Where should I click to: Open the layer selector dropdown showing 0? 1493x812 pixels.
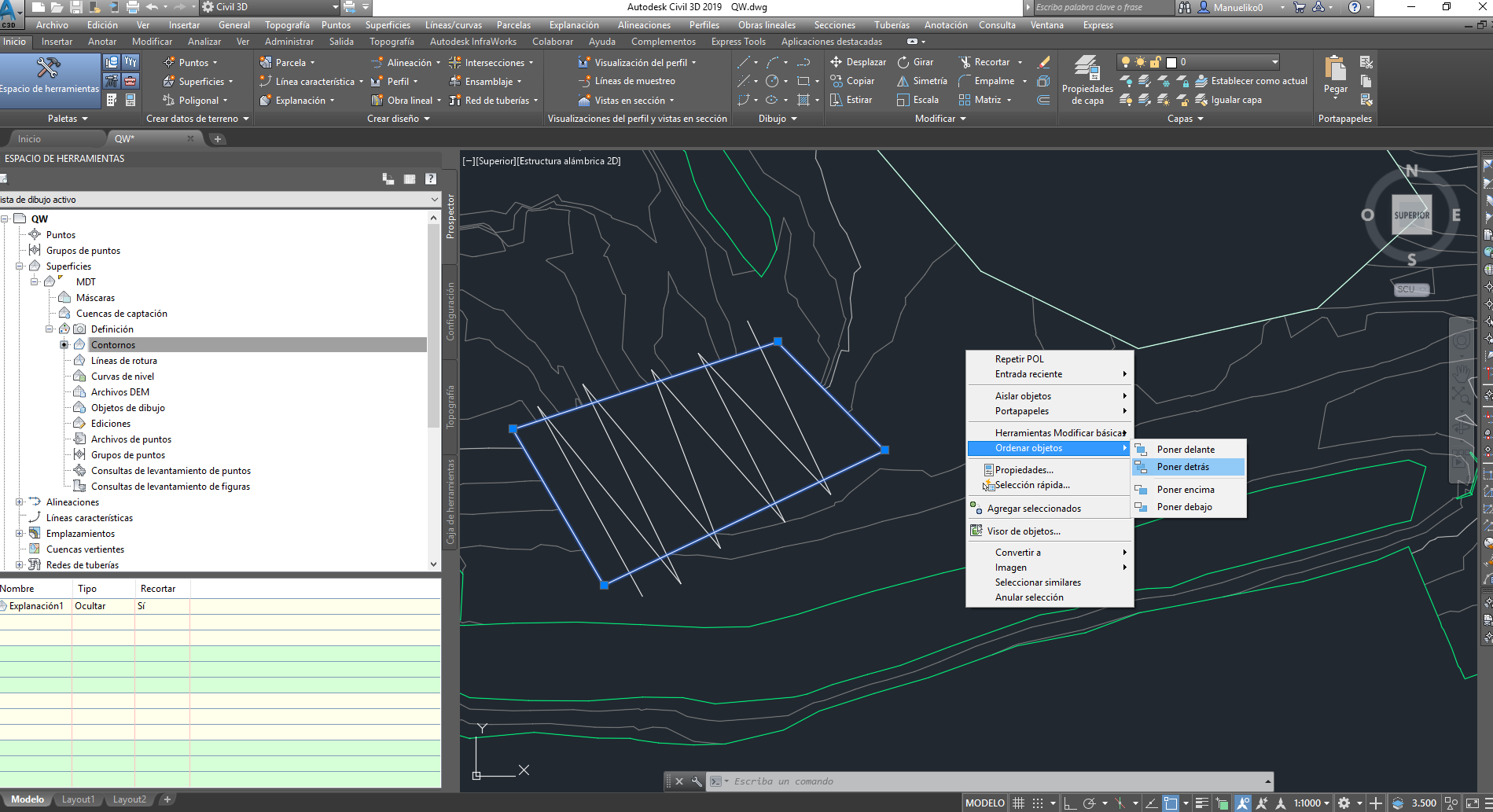pos(1197,62)
